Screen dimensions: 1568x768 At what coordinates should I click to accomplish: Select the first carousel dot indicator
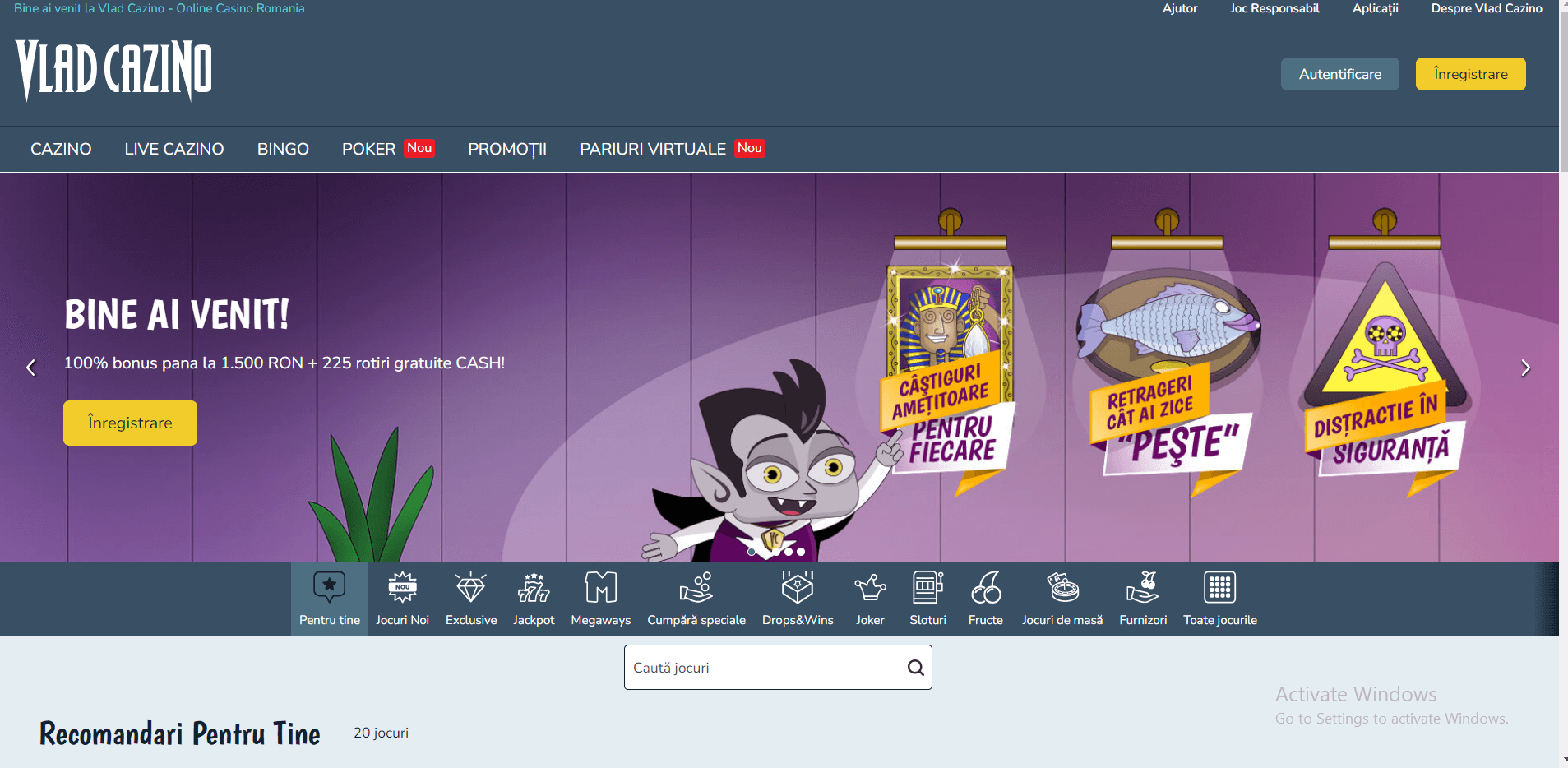[752, 552]
